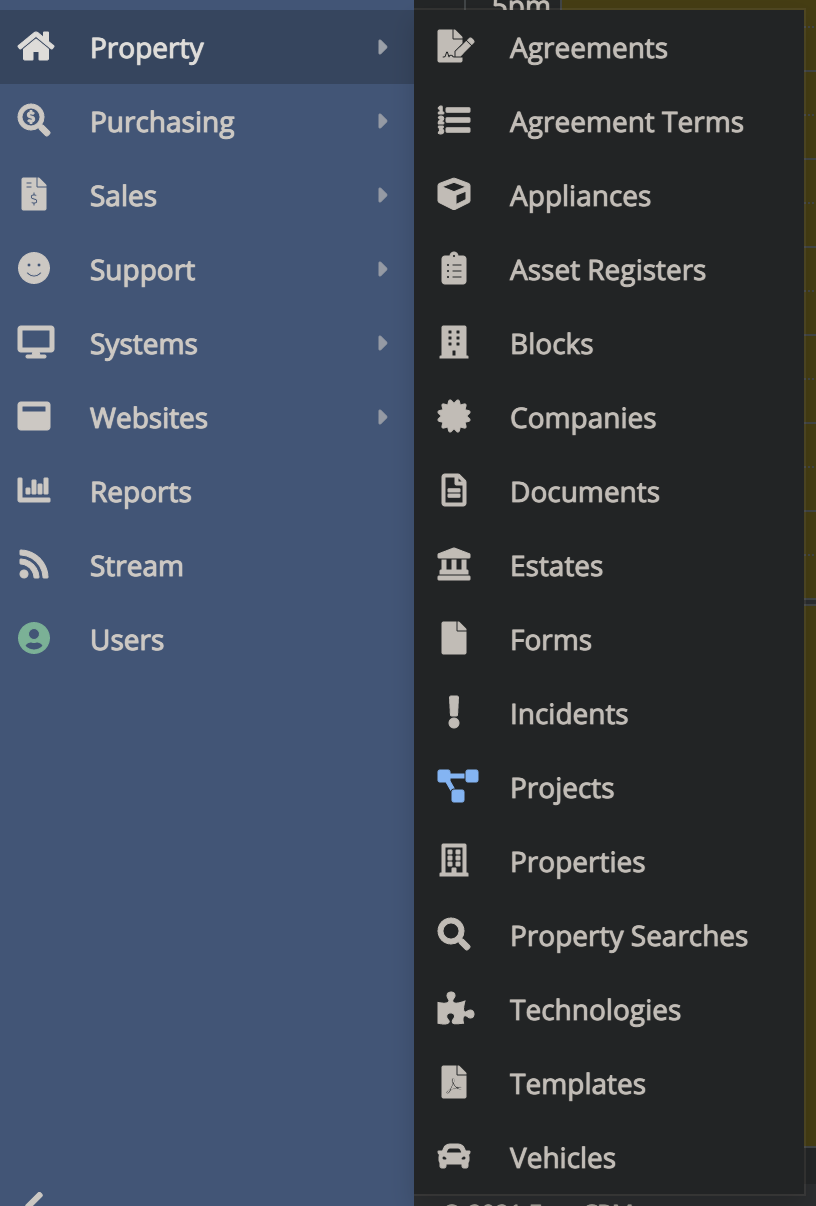Click the Projects diagram icon
This screenshot has height=1206, width=816.
tap(457, 787)
